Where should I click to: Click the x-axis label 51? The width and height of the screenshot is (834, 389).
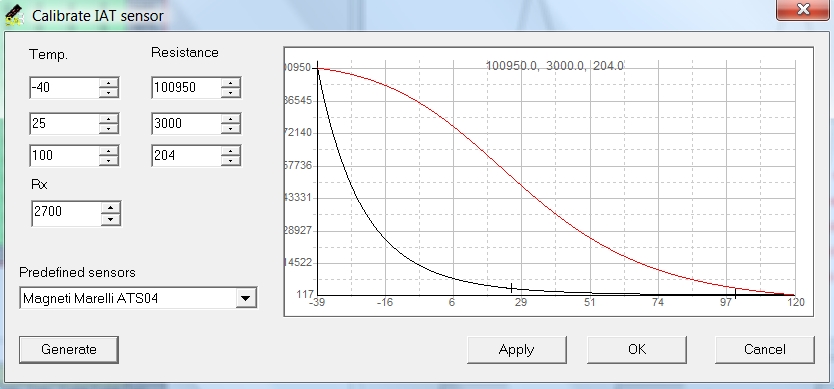[589, 302]
